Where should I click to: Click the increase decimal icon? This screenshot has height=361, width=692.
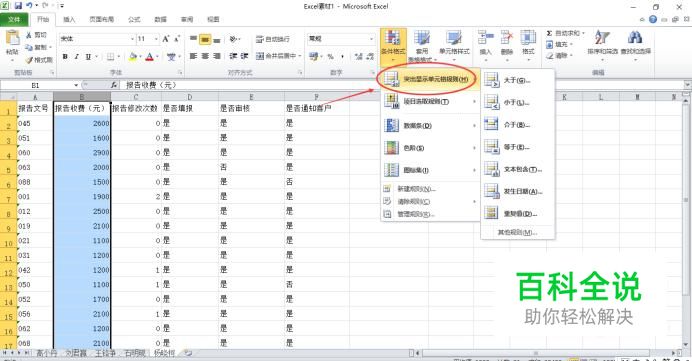click(359, 56)
